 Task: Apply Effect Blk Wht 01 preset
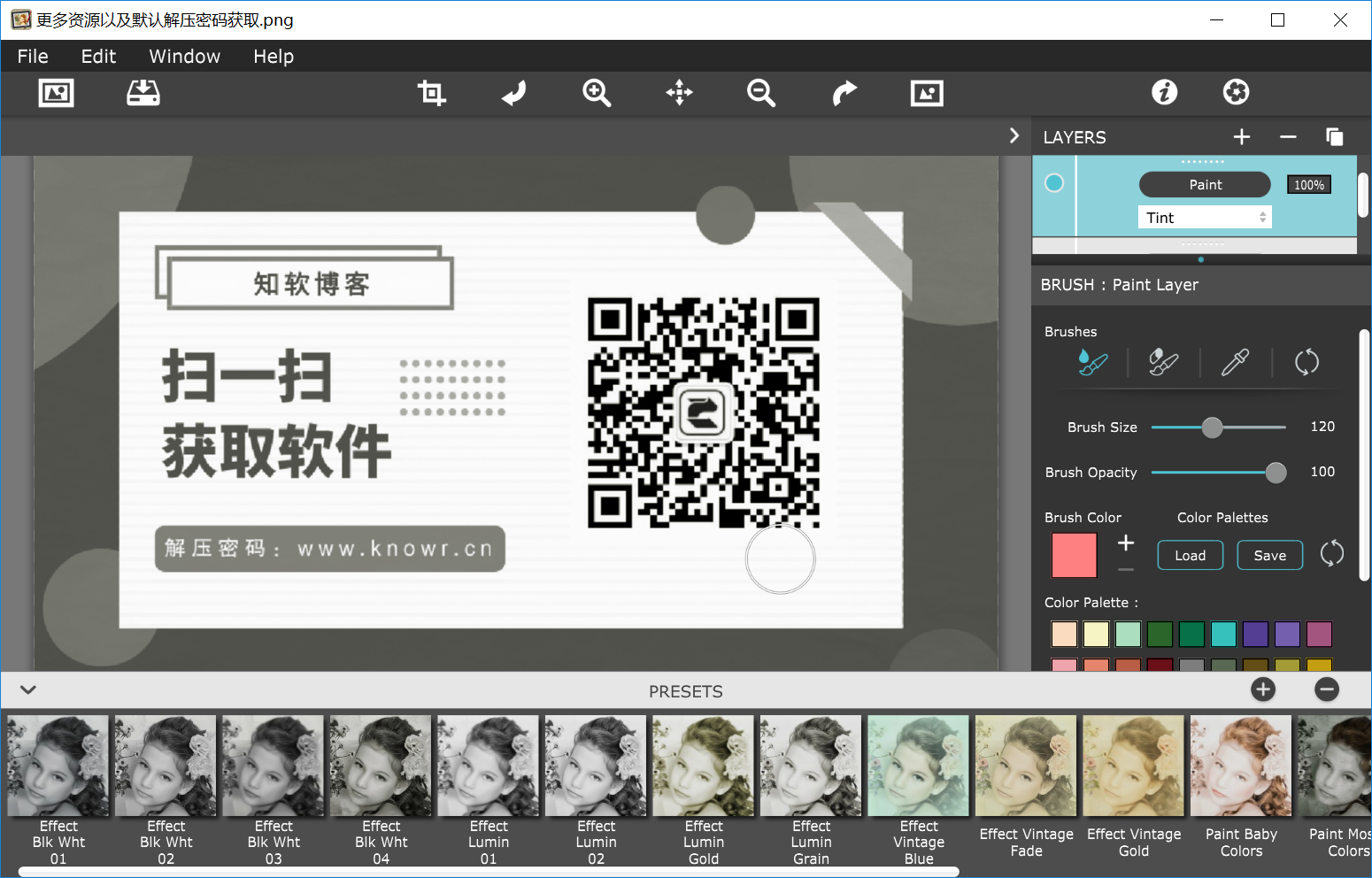click(58, 790)
